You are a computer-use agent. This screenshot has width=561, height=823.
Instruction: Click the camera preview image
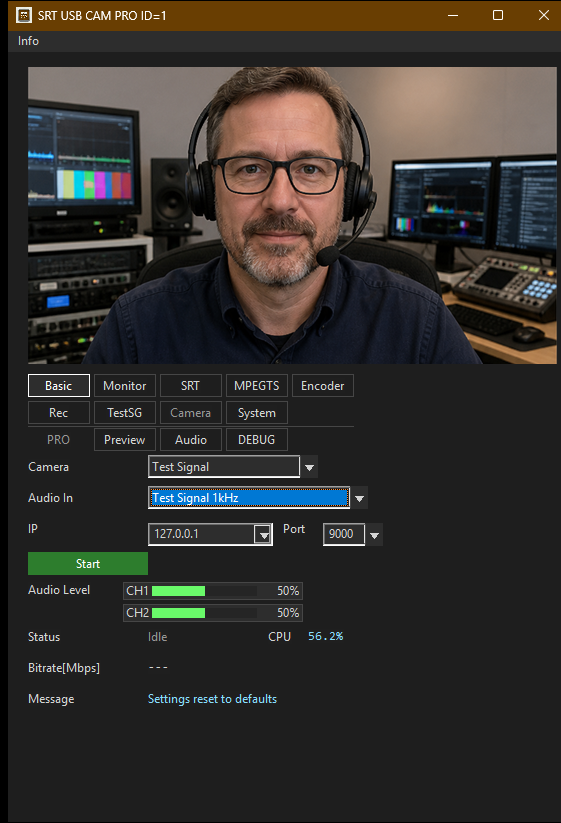click(x=292, y=215)
